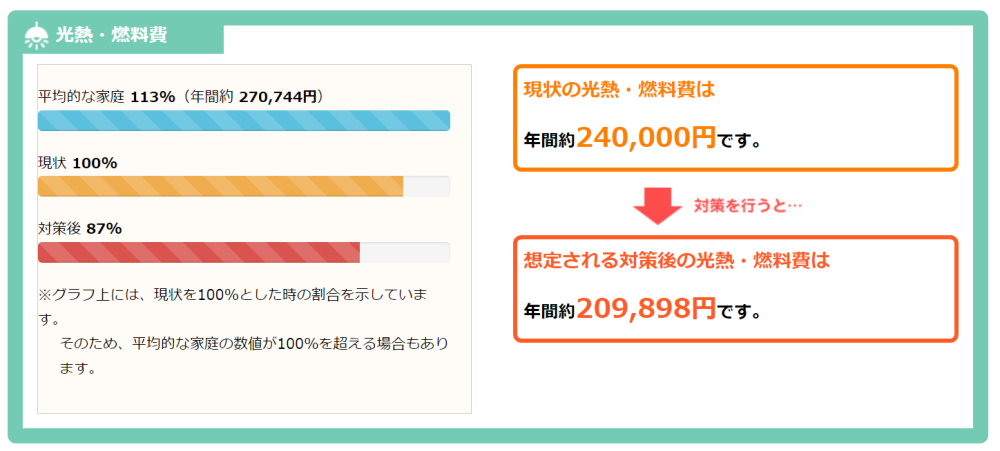
Task: Click the ※グラフ上には note line
Action: pyautogui.click(x=233, y=296)
